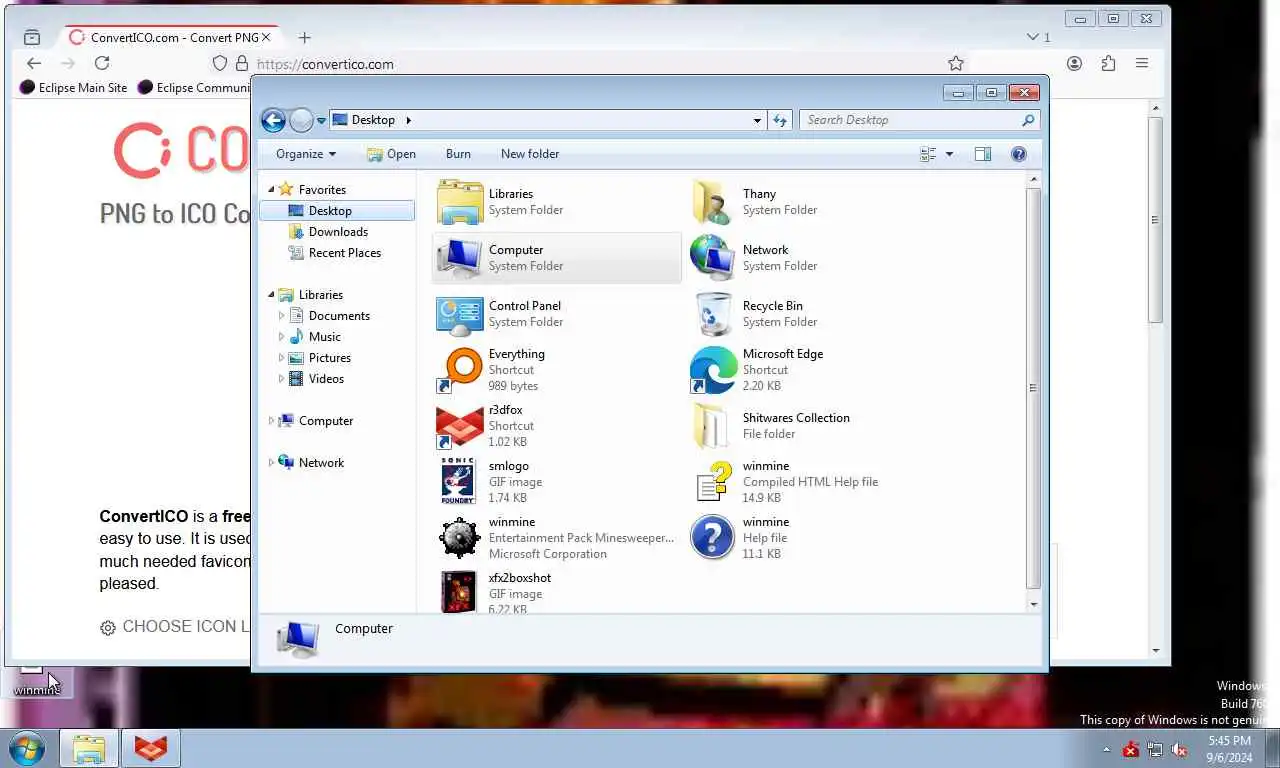Select winmine Minesweeper application icon

(x=460, y=538)
